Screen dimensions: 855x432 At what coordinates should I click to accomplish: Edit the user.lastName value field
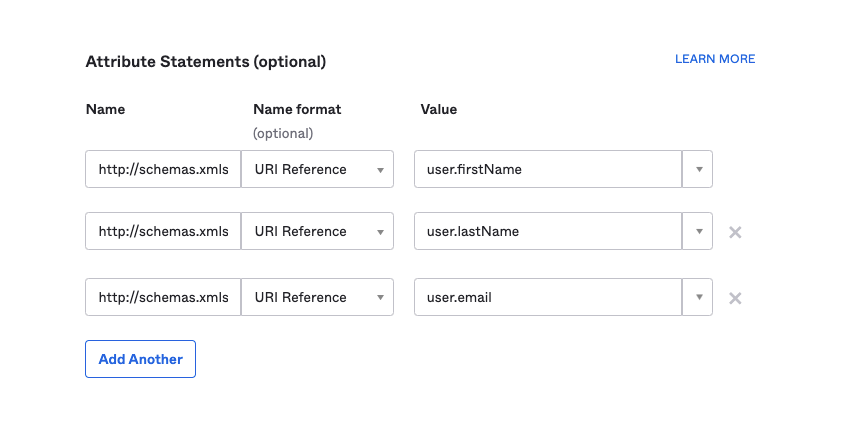click(548, 231)
